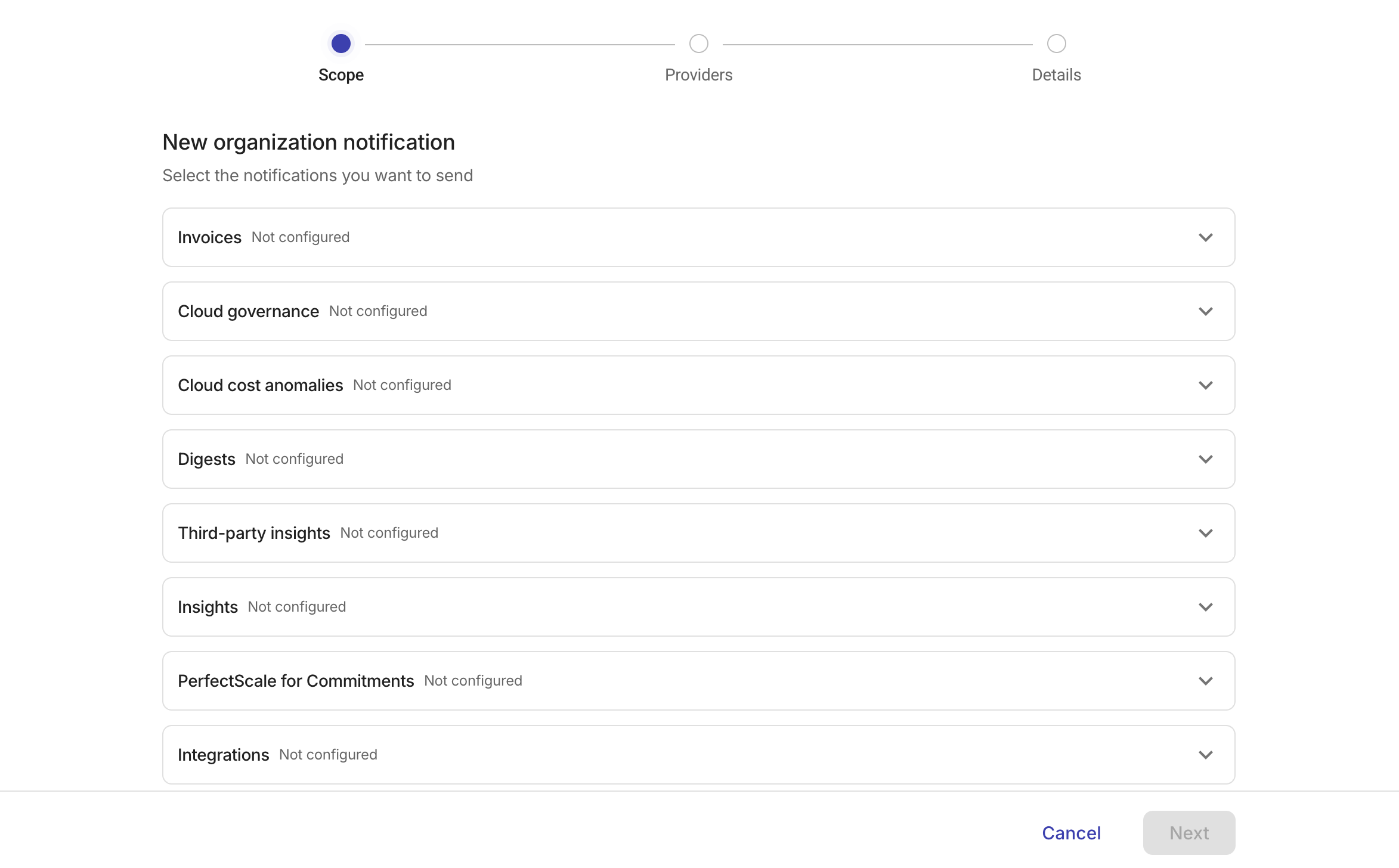This screenshot has height=868, width=1399.
Task: Click the Invoices row title
Action: point(209,237)
